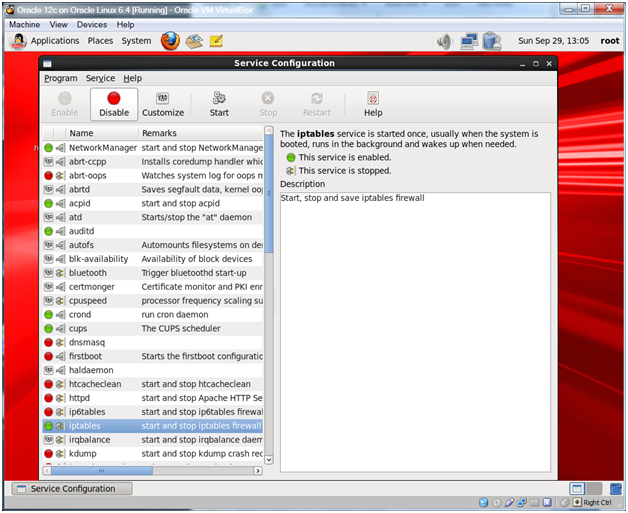Viewport: 628px width, 513px height.
Task: Click the volume speaker icon in panel
Action: [x=444, y=41]
